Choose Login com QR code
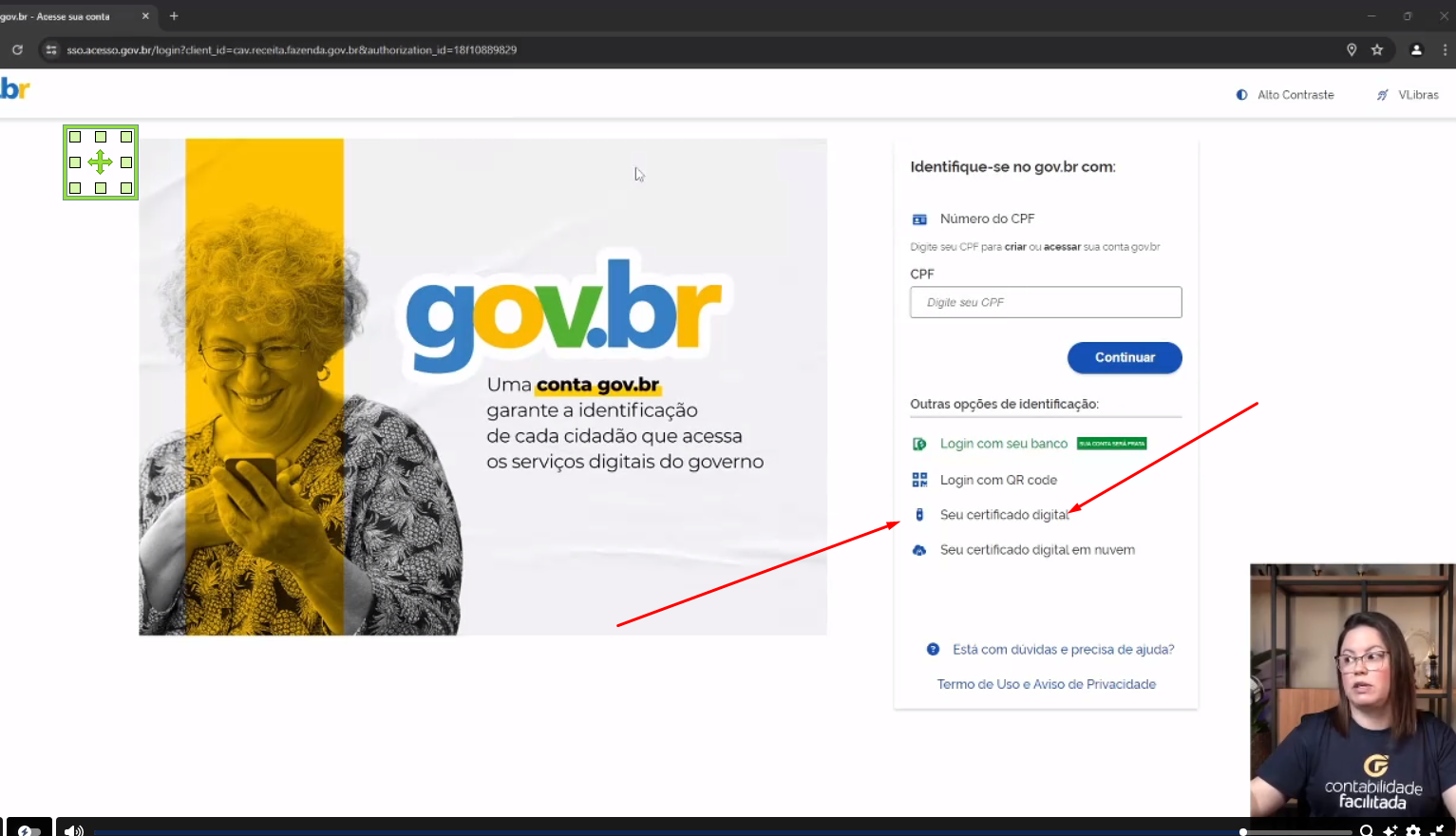Screen dimensions: 1456x836 pyautogui.click(x=998, y=480)
